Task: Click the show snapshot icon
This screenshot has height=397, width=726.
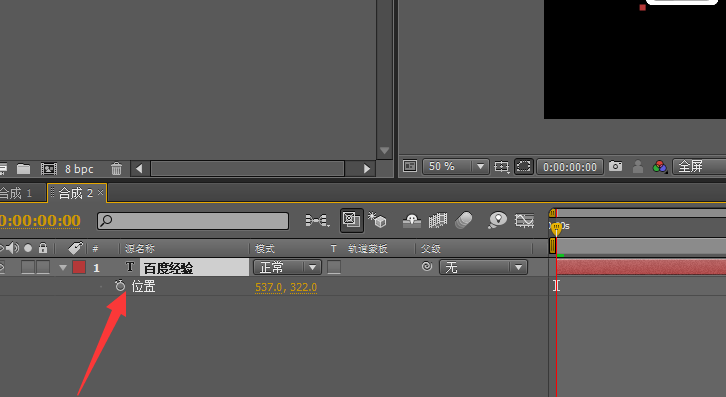Action: pos(638,166)
